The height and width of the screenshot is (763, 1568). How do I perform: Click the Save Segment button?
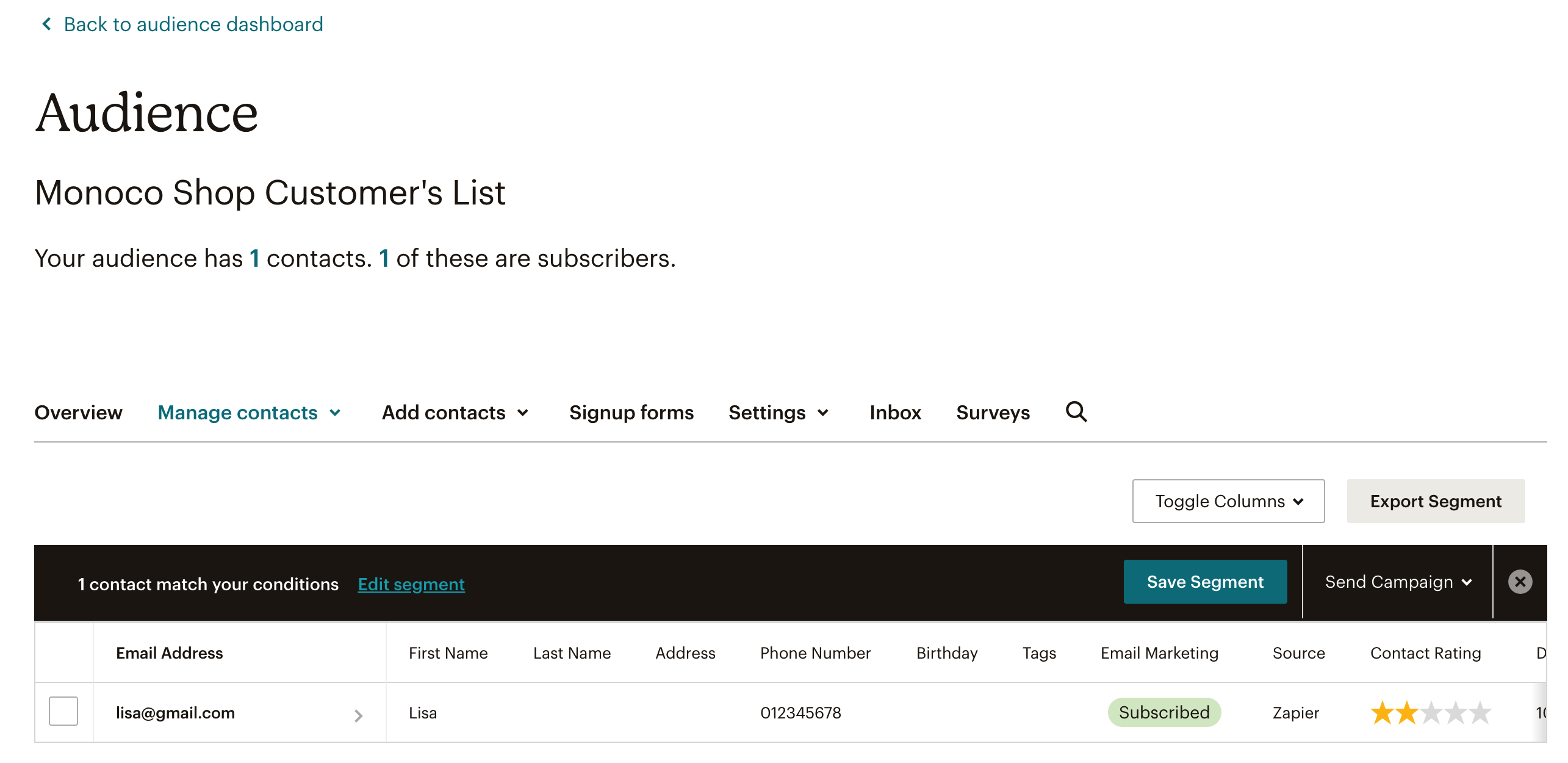[1205, 582]
